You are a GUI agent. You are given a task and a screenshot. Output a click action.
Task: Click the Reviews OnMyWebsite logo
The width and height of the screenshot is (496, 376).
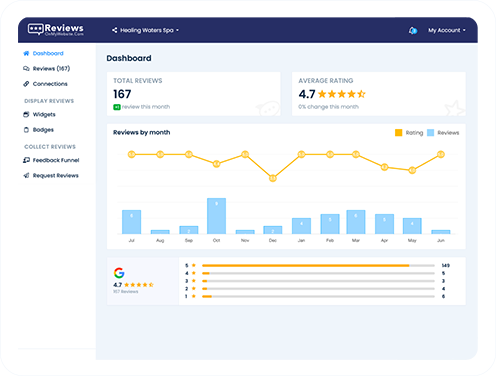click(x=56, y=30)
